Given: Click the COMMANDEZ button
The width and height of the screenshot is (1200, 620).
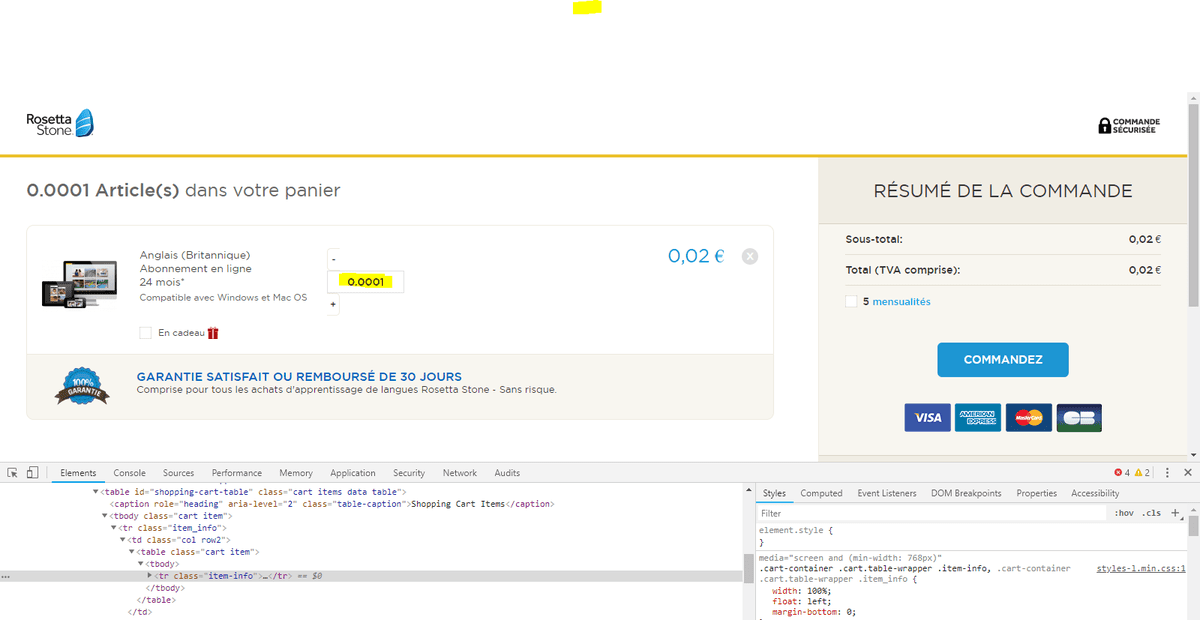Looking at the screenshot, I should (1003, 360).
